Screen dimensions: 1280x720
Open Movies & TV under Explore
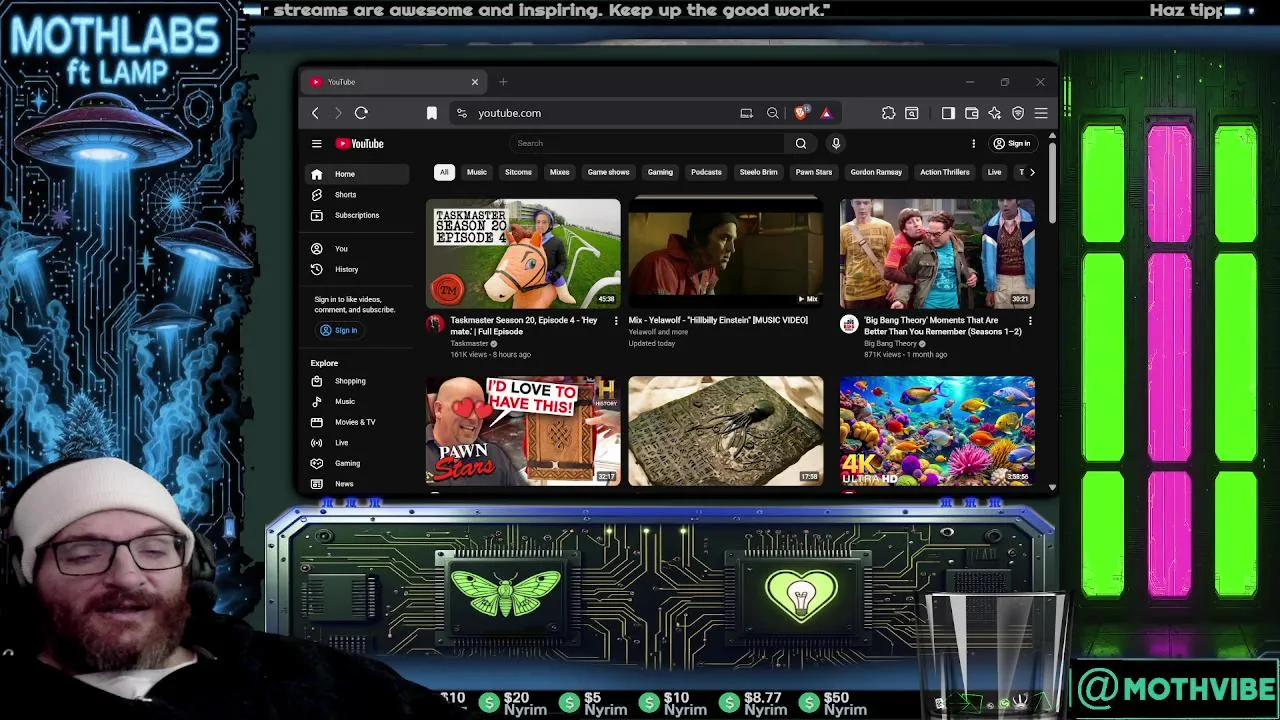(357, 422)
